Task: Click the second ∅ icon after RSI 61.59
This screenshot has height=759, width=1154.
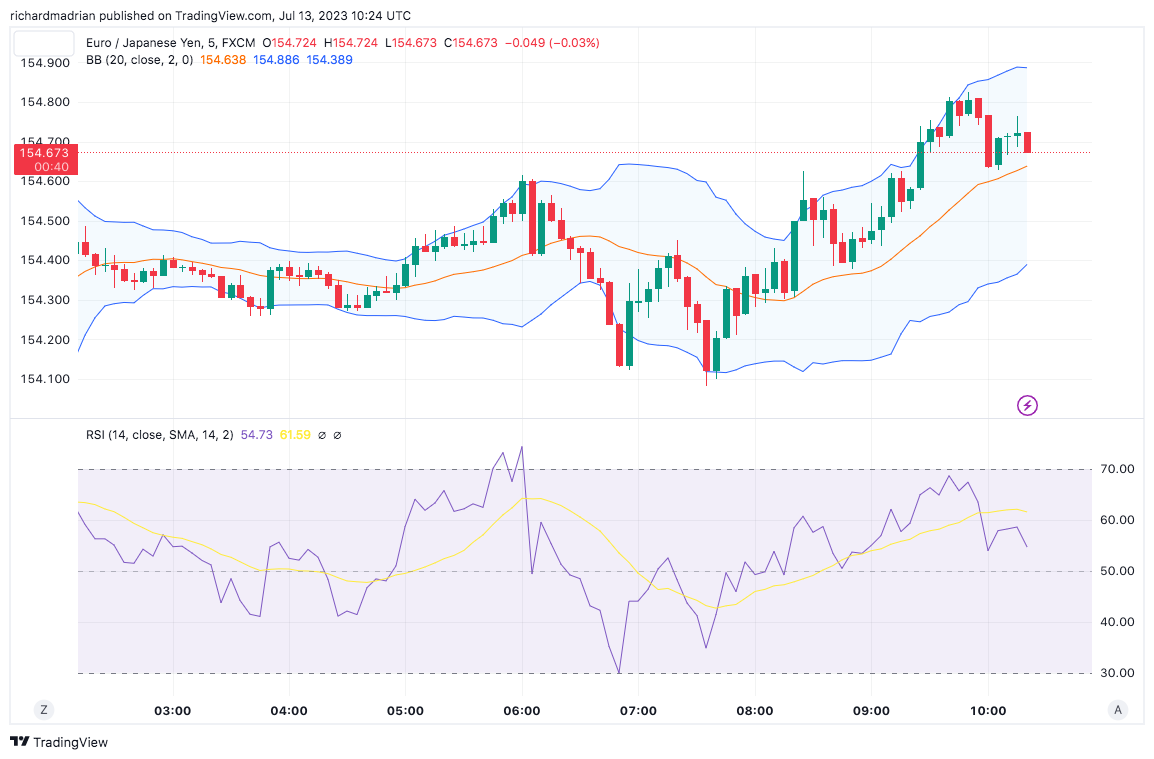Action: tap(336, 435)
